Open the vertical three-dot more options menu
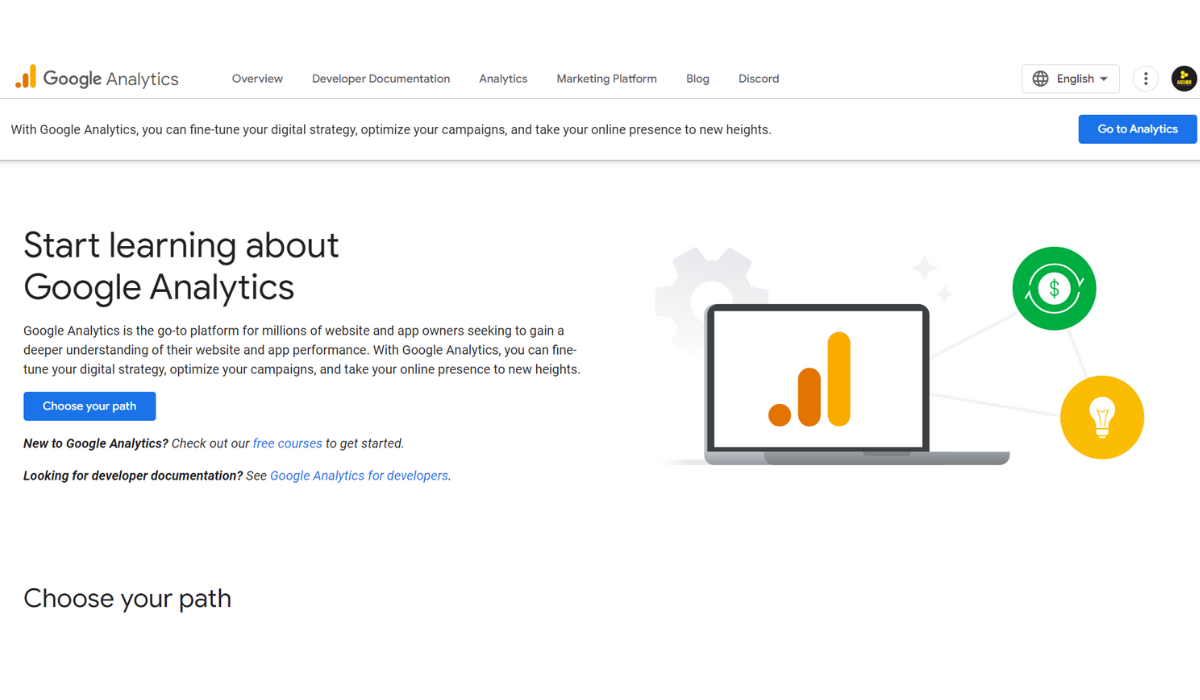The width and height of the screenshot is (1200, 700). click(x=1146, y=79)
